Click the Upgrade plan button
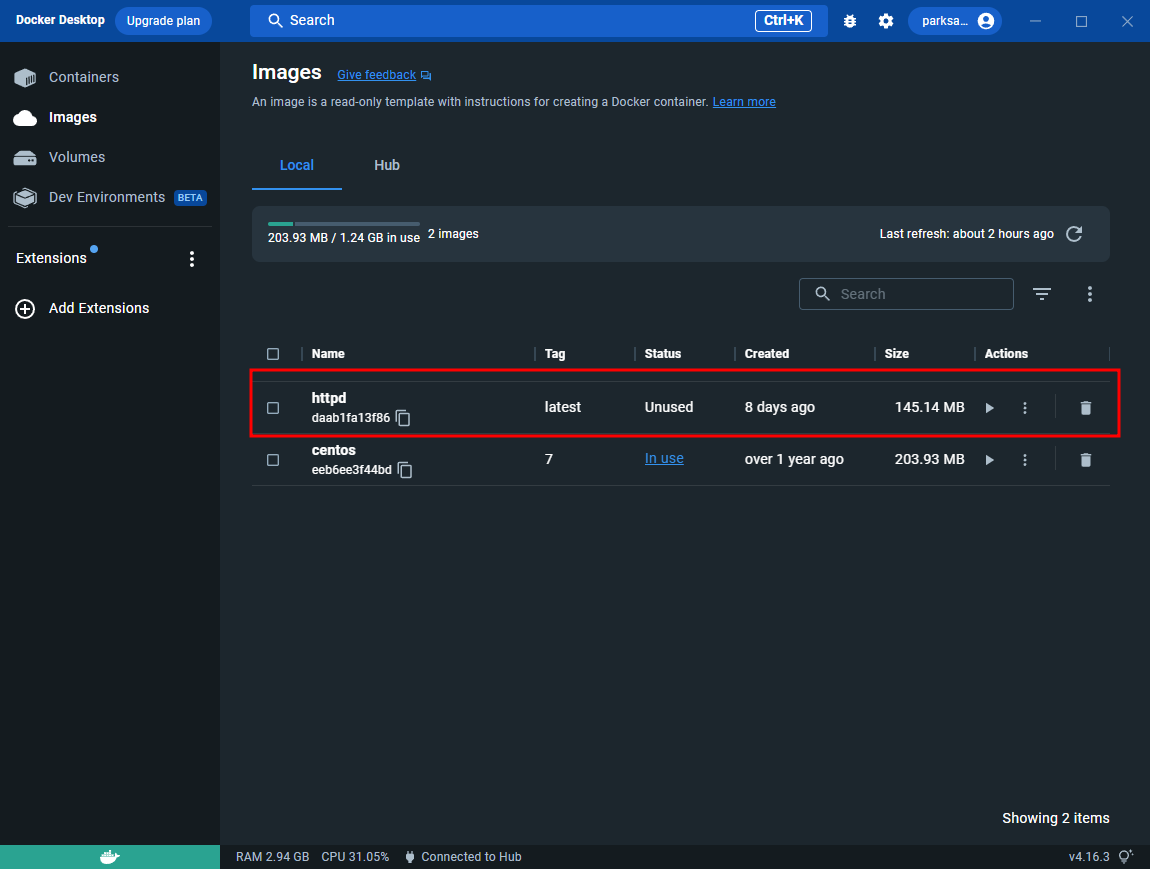Image resolution: width=1150 pixels, height=869 pixels. pos(163,21)
